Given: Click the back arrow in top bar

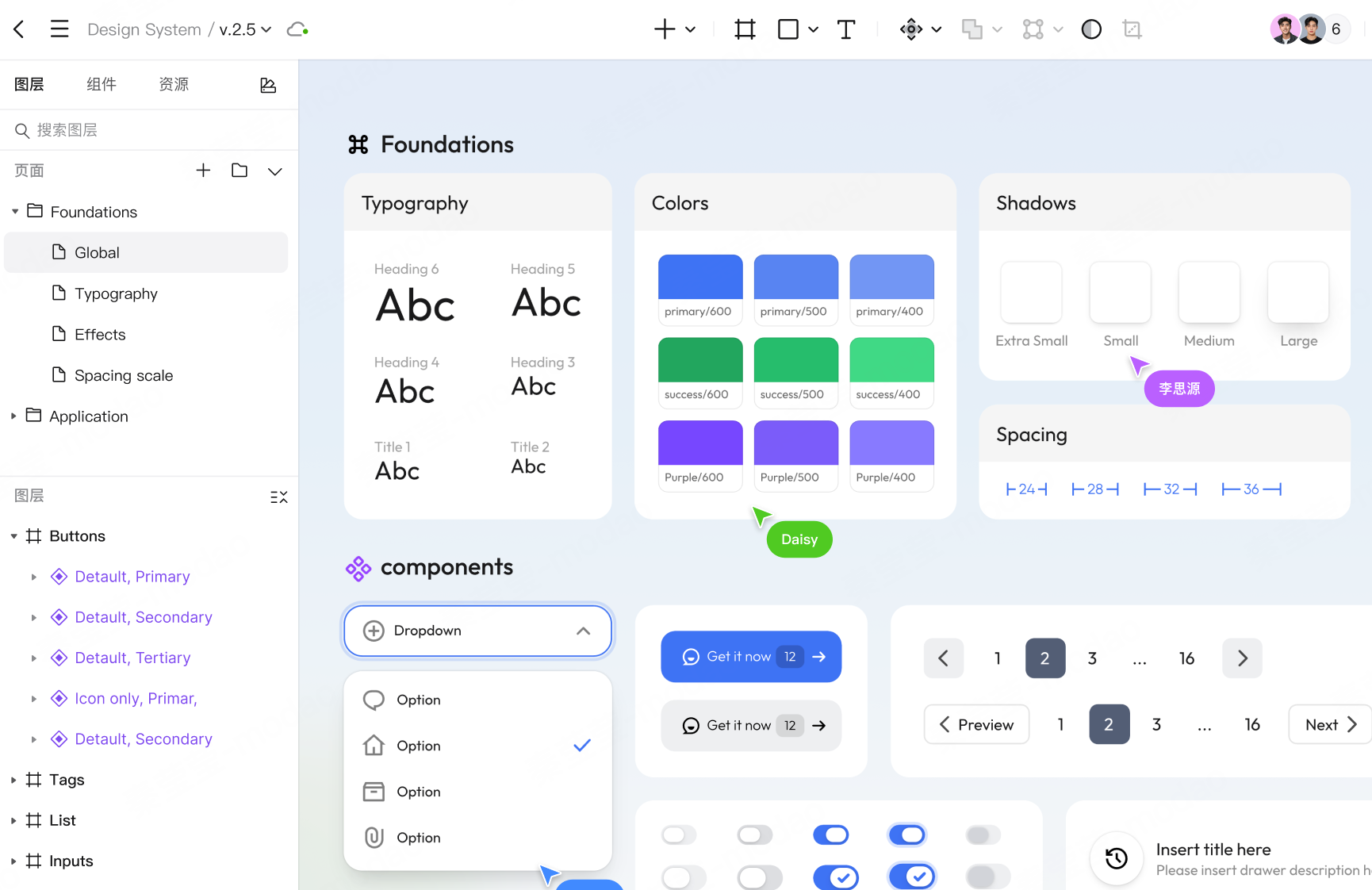Looking at the screenshot, I should point(19,29).
